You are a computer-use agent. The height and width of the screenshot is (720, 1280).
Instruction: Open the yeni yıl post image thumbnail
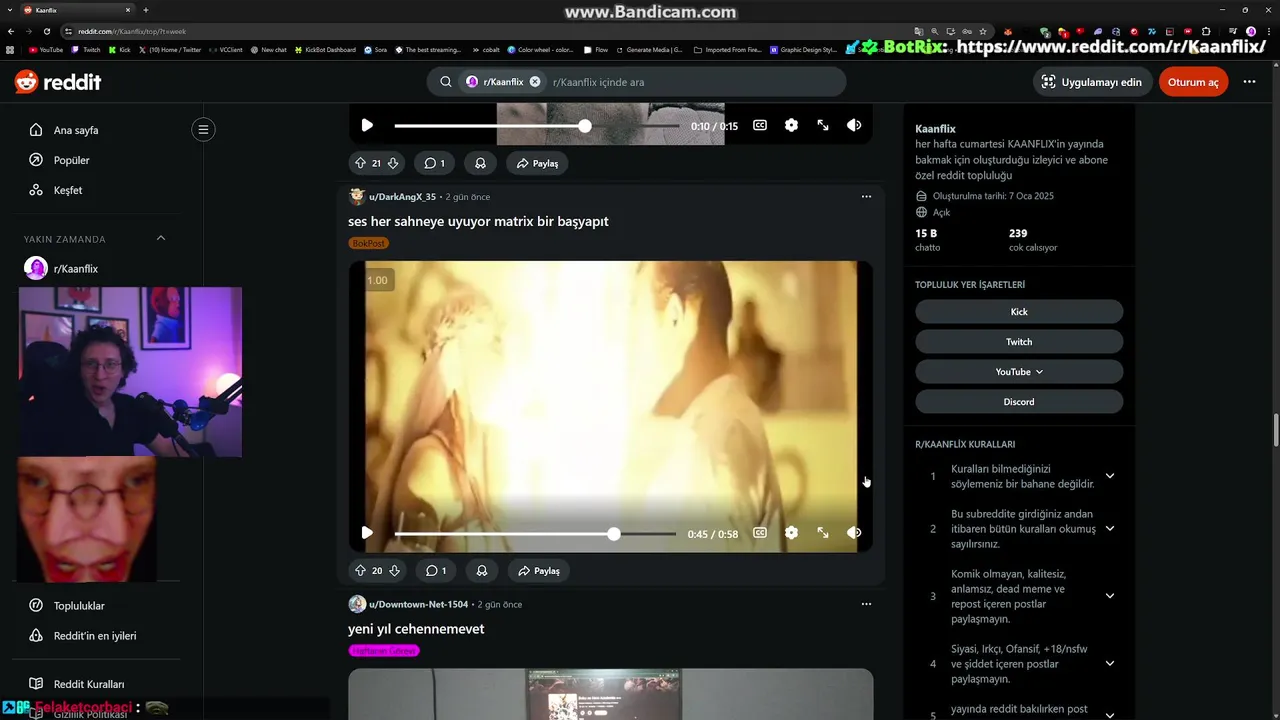pyautogui.click(x=610, y=694)
